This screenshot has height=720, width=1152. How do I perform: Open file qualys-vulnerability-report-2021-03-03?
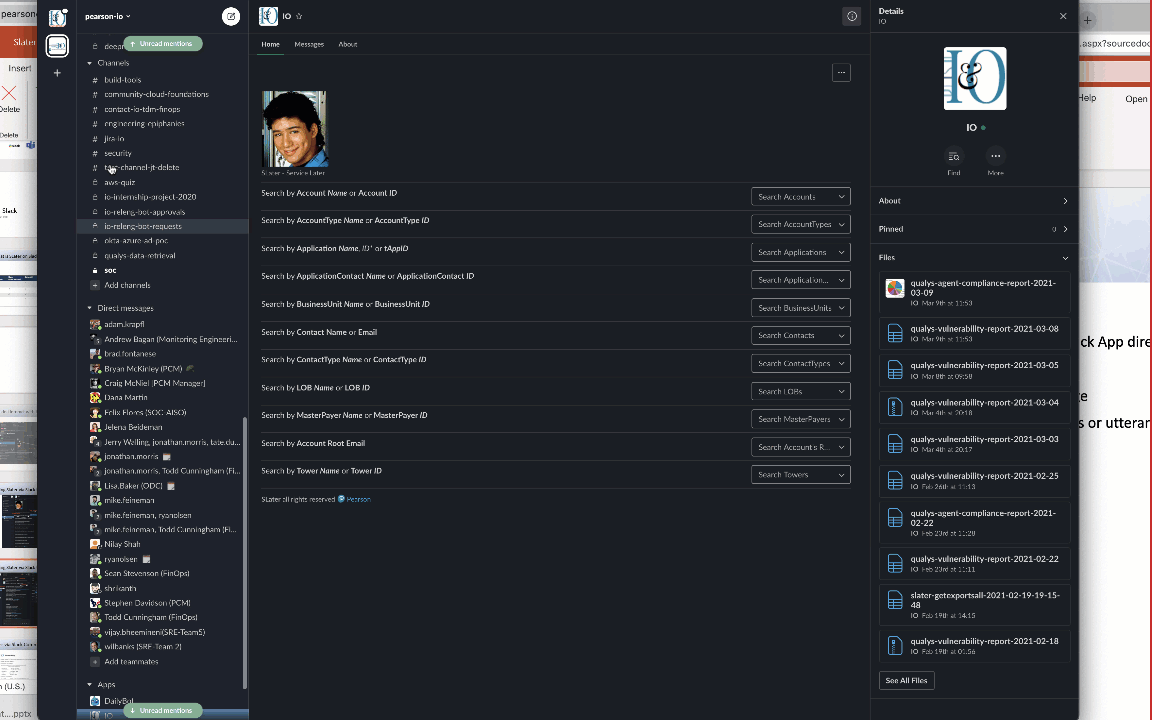tap(974, 444)
